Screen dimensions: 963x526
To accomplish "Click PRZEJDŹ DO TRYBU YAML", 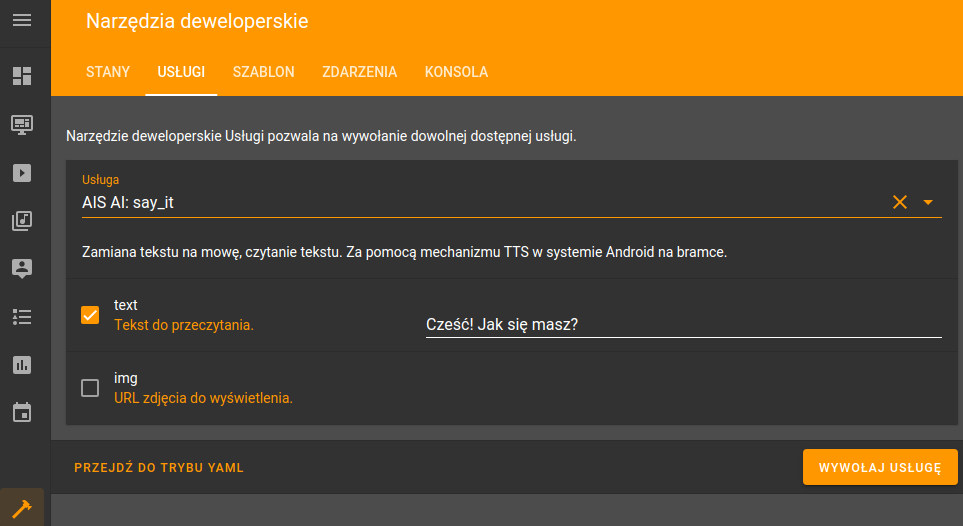I will click(159, 468).
